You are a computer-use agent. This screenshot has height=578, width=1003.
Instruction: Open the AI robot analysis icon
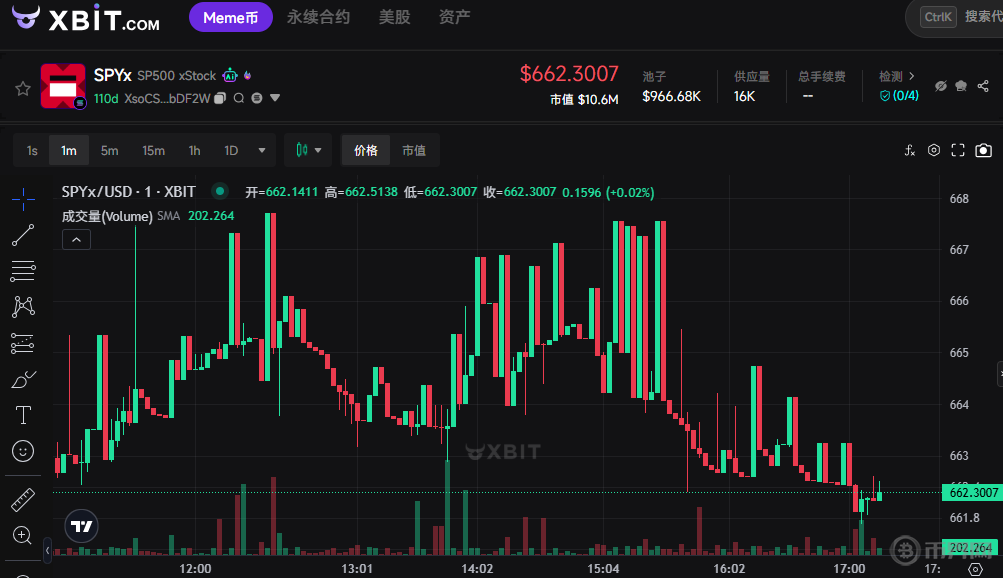click(230, 75)
